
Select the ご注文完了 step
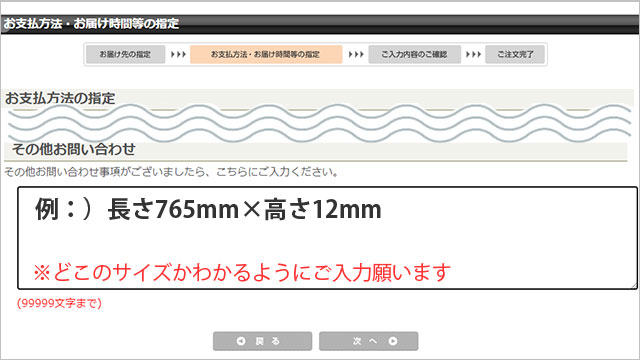(x=515, y=54)
